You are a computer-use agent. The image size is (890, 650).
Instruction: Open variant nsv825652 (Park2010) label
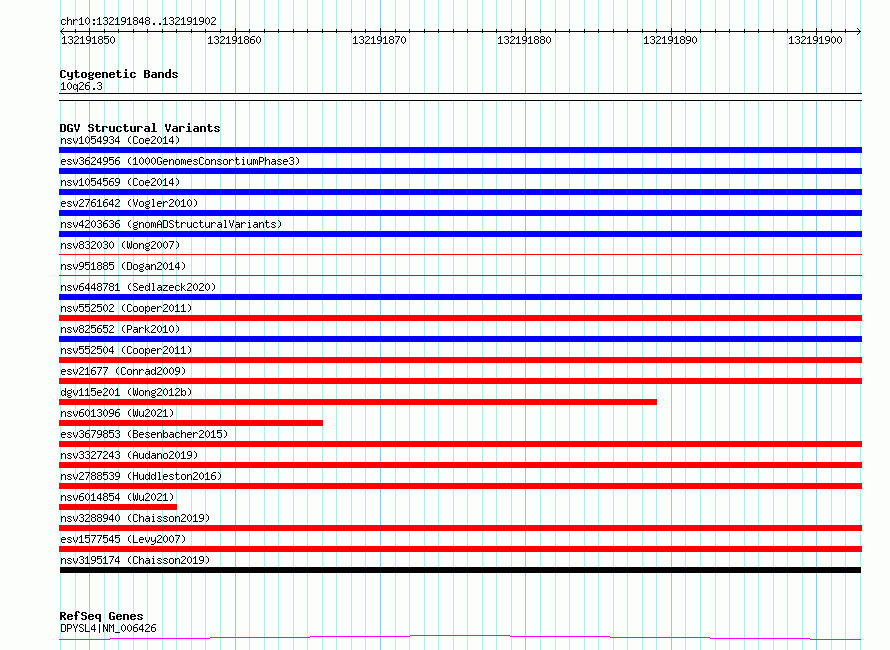point(120,329)
